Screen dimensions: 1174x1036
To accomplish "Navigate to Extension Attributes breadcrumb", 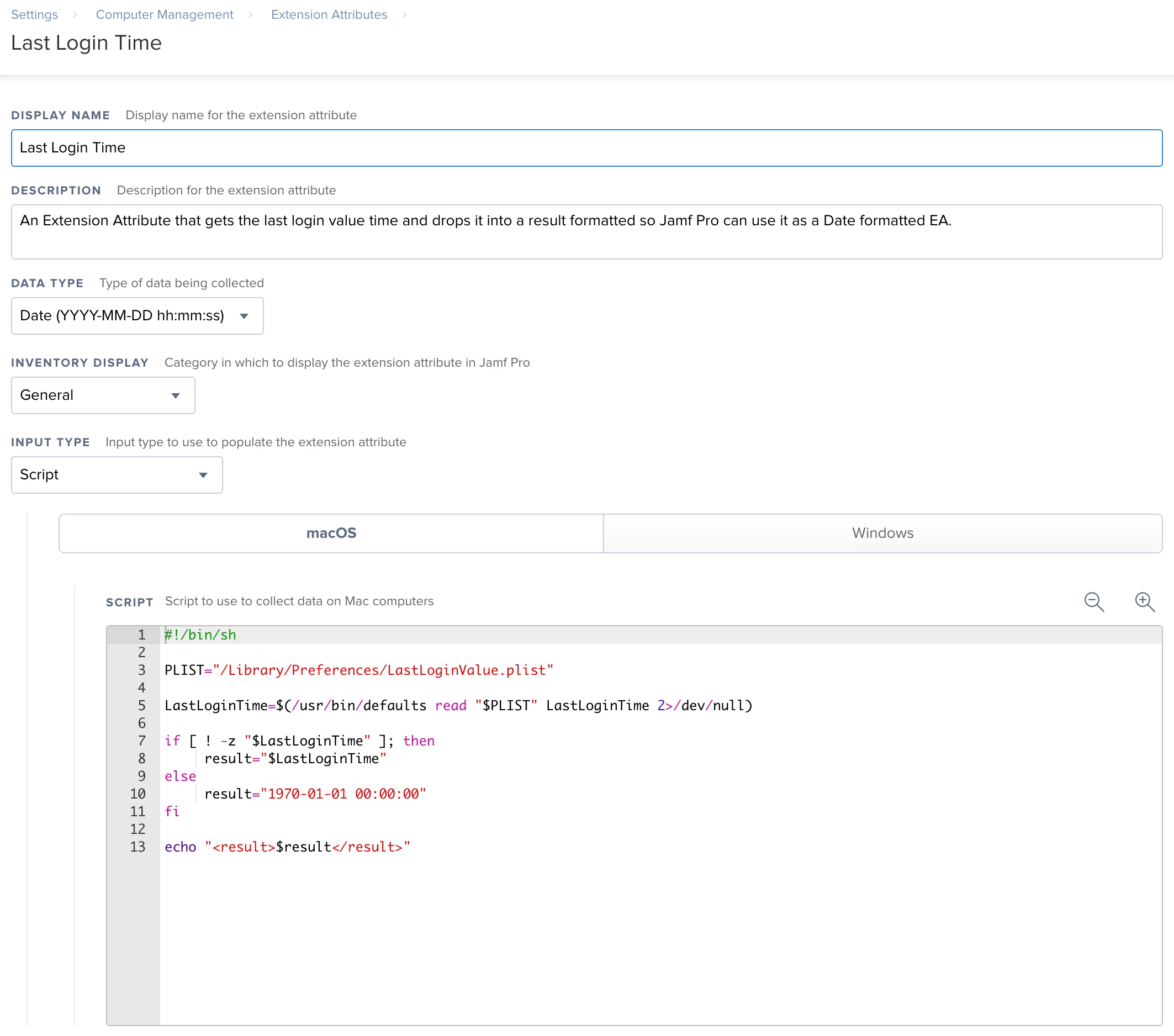I will pyautogui.click(x=329, y=15).
